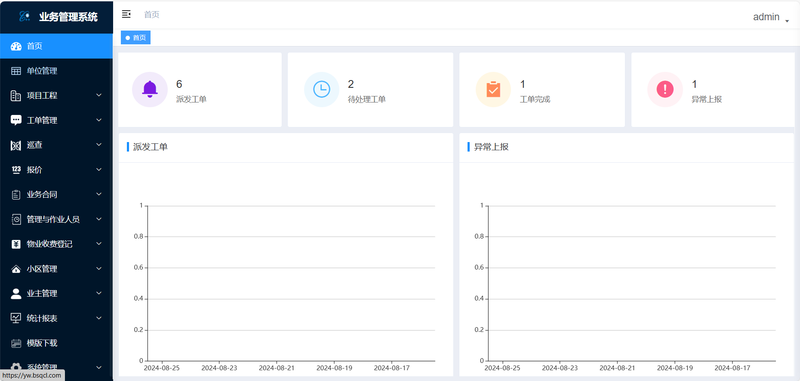Screen dimensions: 800x381
Task: Select the 单位管理 table icon in sidebar
Action: pos(16,71)
